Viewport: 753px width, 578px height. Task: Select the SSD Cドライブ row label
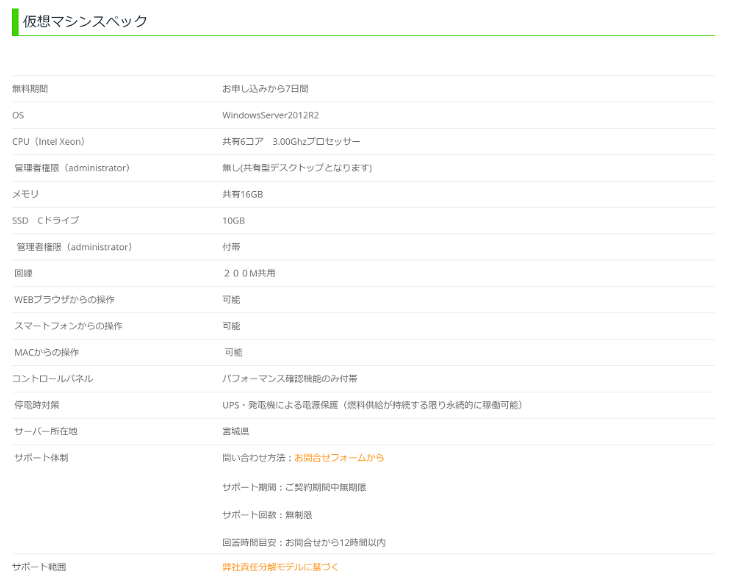(x=45, y=220)
